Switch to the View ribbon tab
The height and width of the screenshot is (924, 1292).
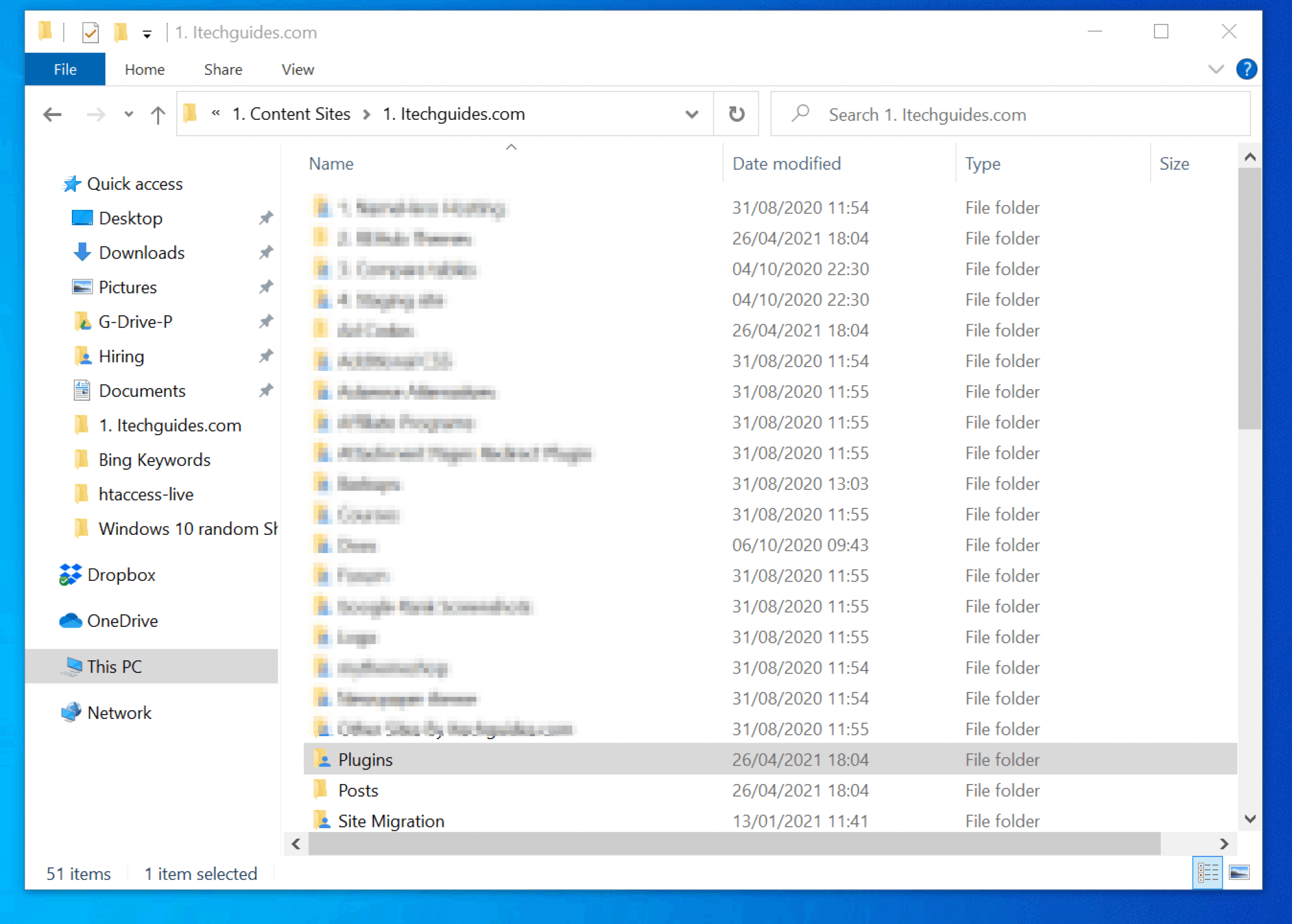[298, 69]
